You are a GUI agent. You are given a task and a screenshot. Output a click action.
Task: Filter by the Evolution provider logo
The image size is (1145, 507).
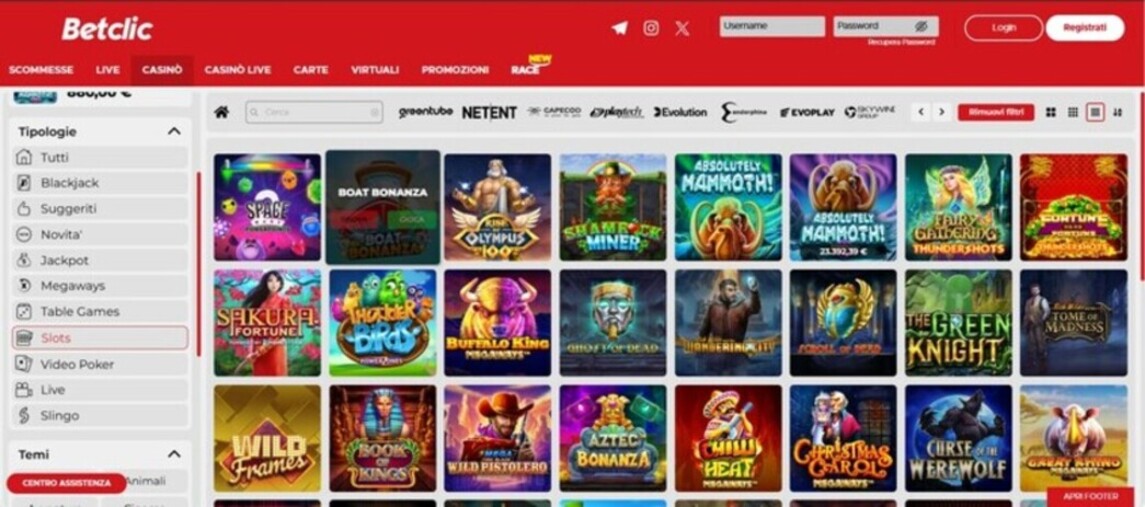coord(680,113)
